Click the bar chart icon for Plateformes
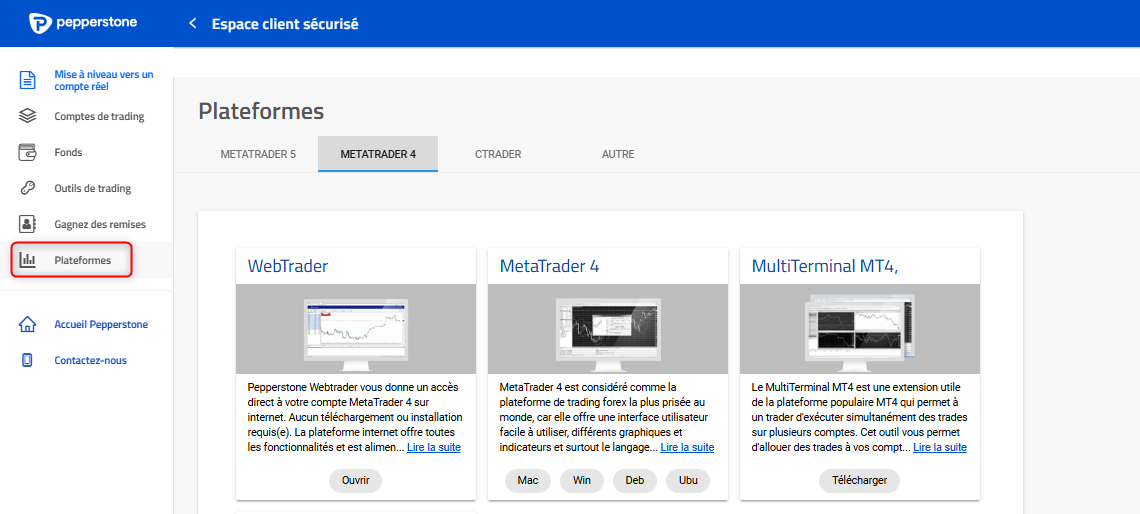The height and width of the screenshot is (514, 1140). pyautogui.click(x=27, y=260)
